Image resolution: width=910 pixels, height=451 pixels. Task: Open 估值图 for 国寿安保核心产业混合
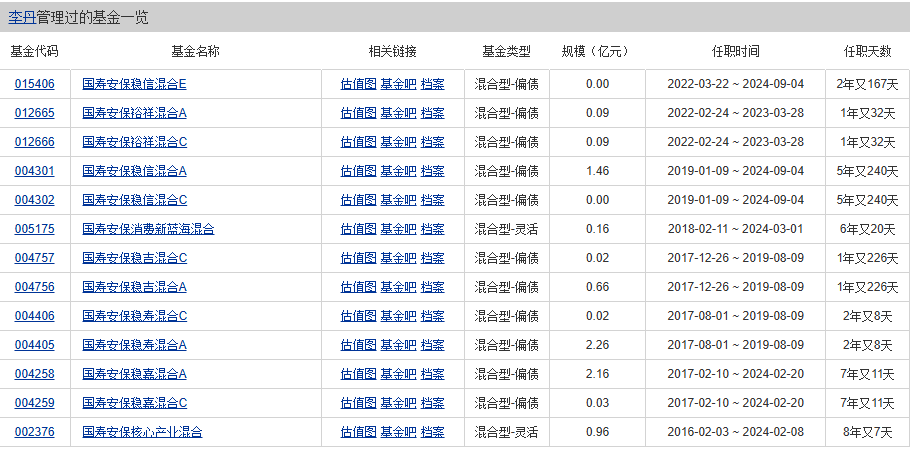click(x=358, y=432)
